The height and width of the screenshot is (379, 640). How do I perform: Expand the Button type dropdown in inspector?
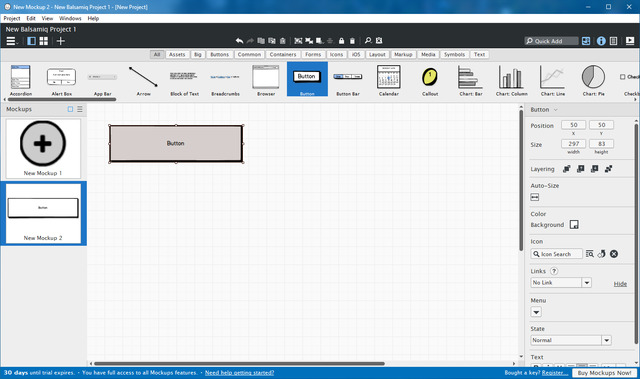coord(556,110)
